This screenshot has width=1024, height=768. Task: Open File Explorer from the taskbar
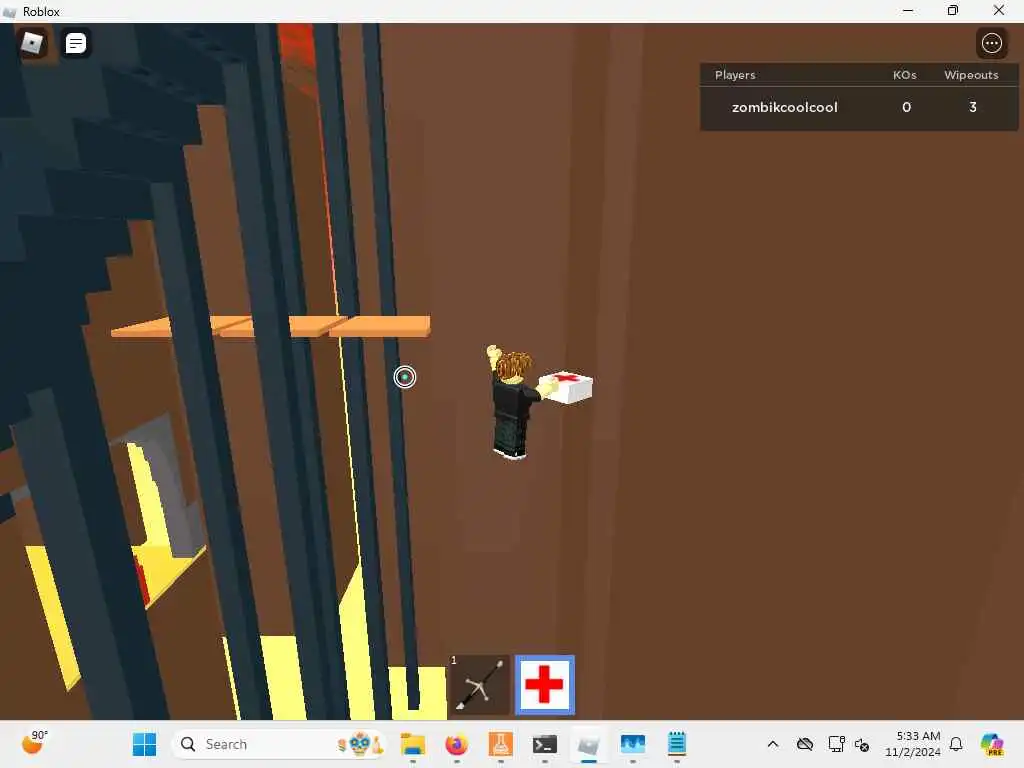coord(413,744)
